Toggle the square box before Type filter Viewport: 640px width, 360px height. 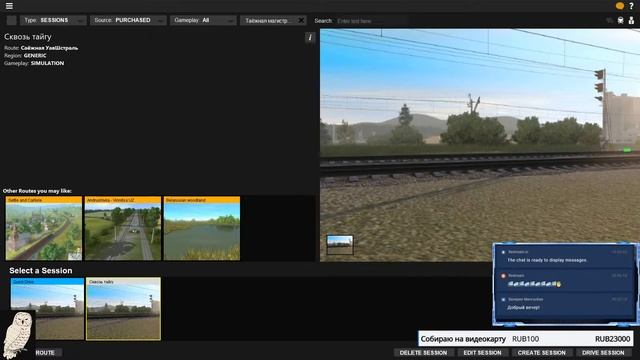[x=12, y=20]
